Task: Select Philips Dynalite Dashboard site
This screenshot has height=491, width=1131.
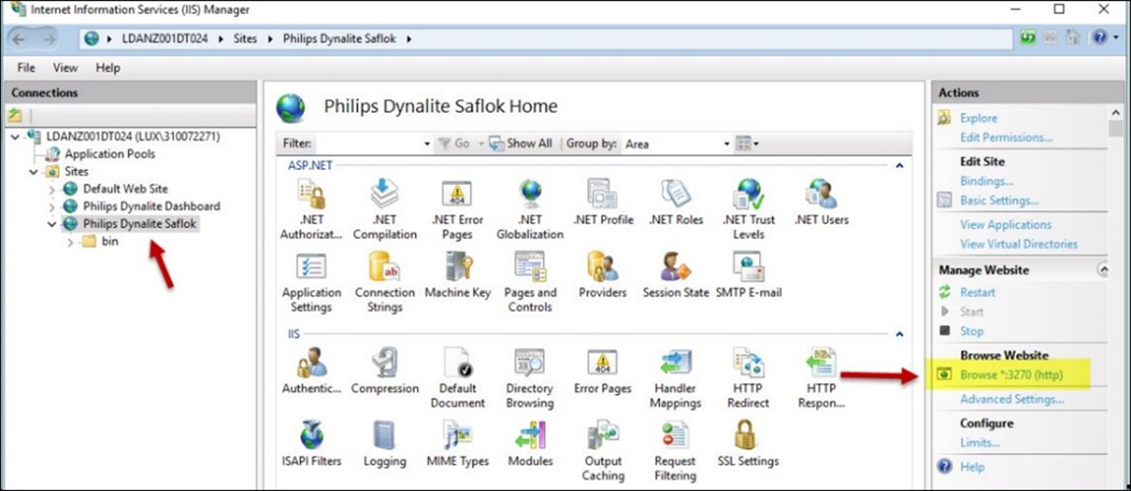Action: click(x=151, y=206)
